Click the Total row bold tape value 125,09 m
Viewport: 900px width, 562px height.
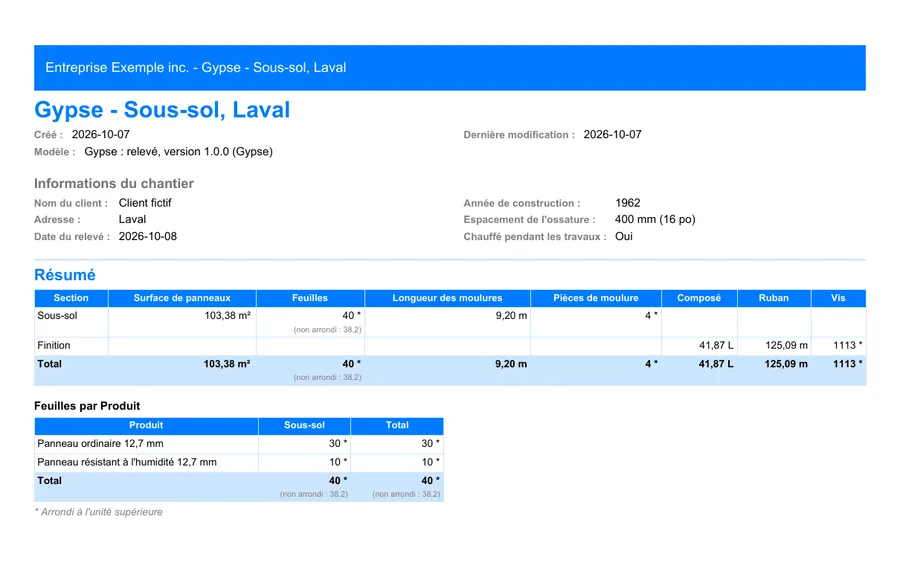pos(786,364)
